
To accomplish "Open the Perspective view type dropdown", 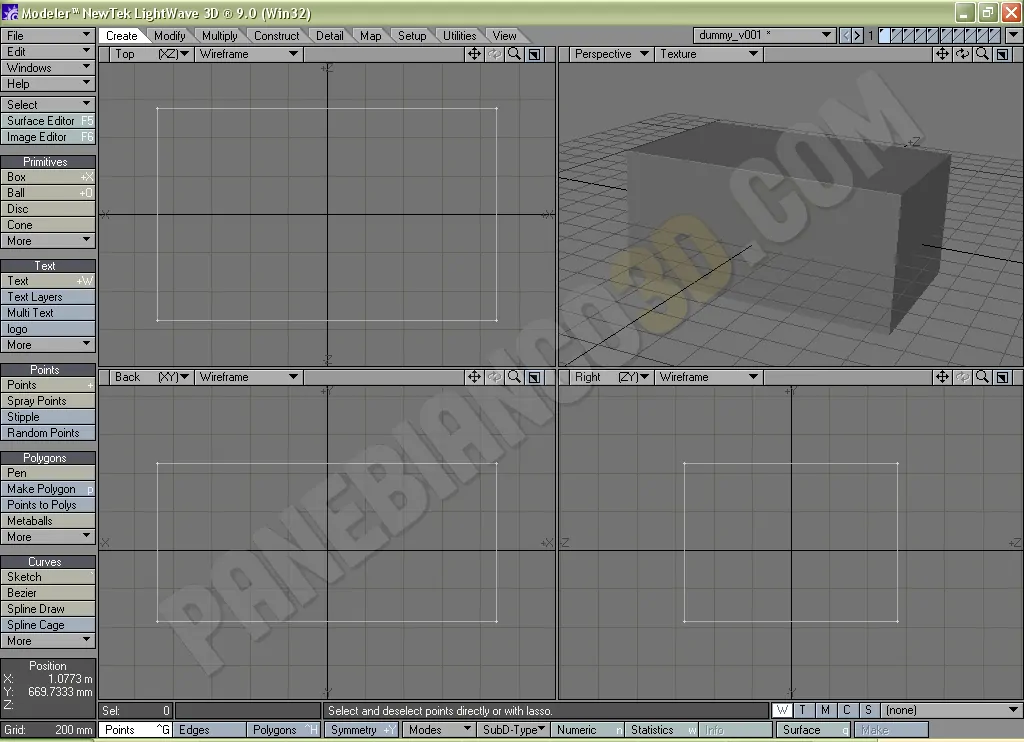I will pos(611,54).
